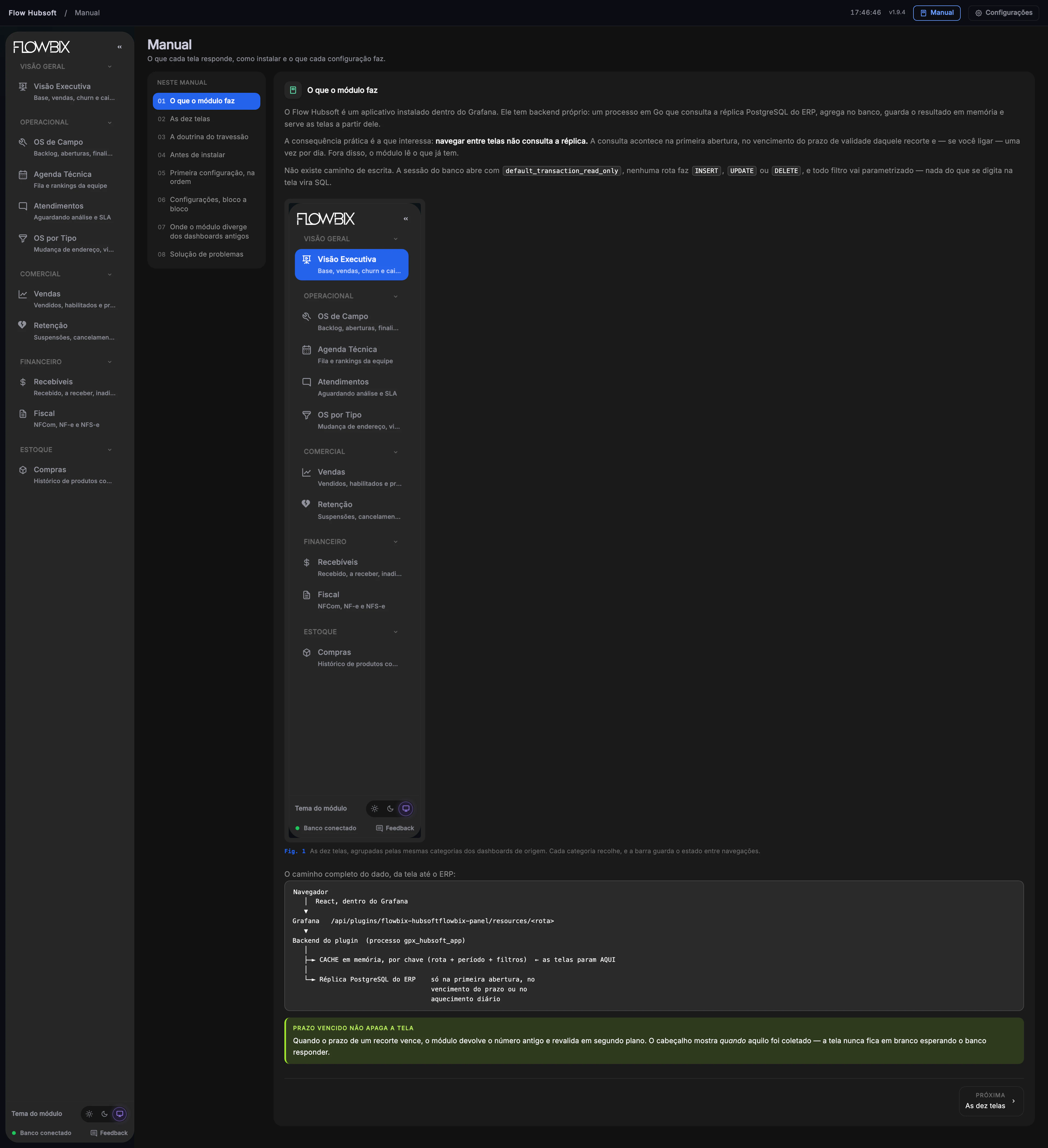The height and width of the screenshot is (1148, 1048).
Task: Open manual section 03 A doutrina do travessão
Action: 206,137
